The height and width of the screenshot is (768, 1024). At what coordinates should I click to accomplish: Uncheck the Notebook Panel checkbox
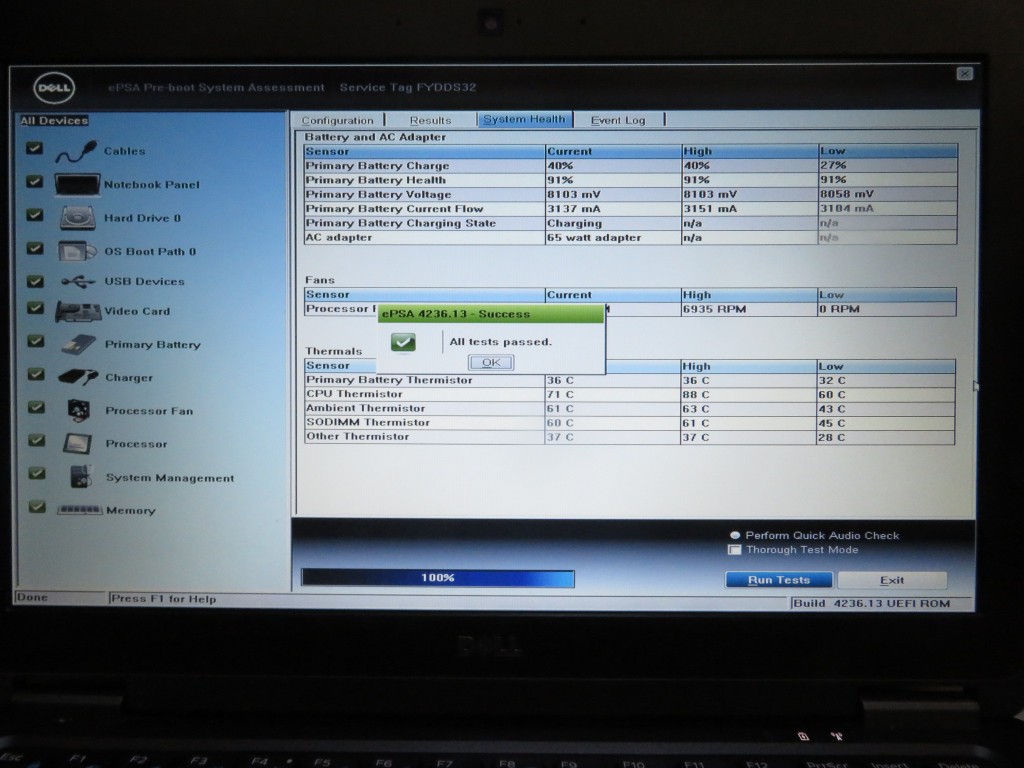point(35,181)
